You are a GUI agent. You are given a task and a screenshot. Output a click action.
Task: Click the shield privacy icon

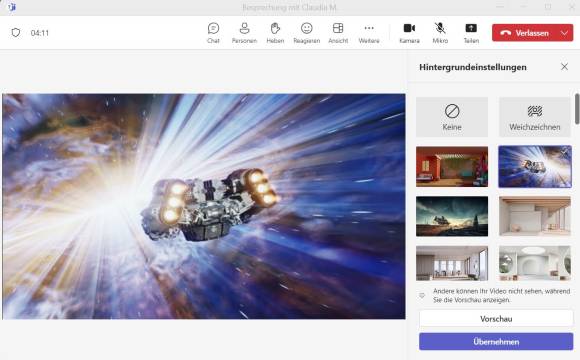(x=16, y=33)
